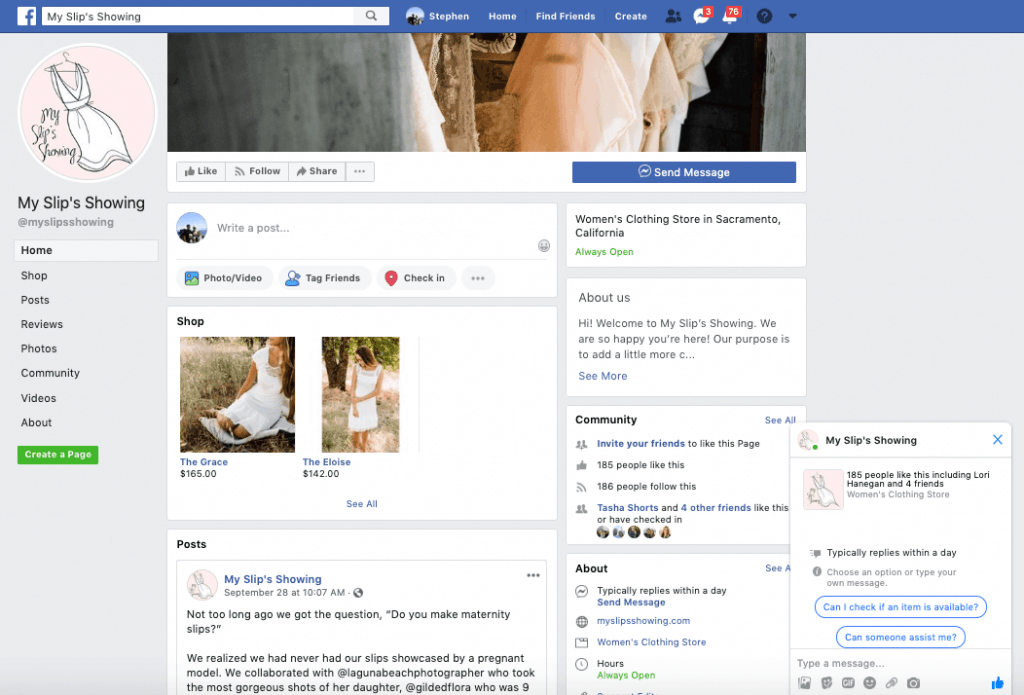
Task: Click the Send Message button
Action: click(683, 172)
